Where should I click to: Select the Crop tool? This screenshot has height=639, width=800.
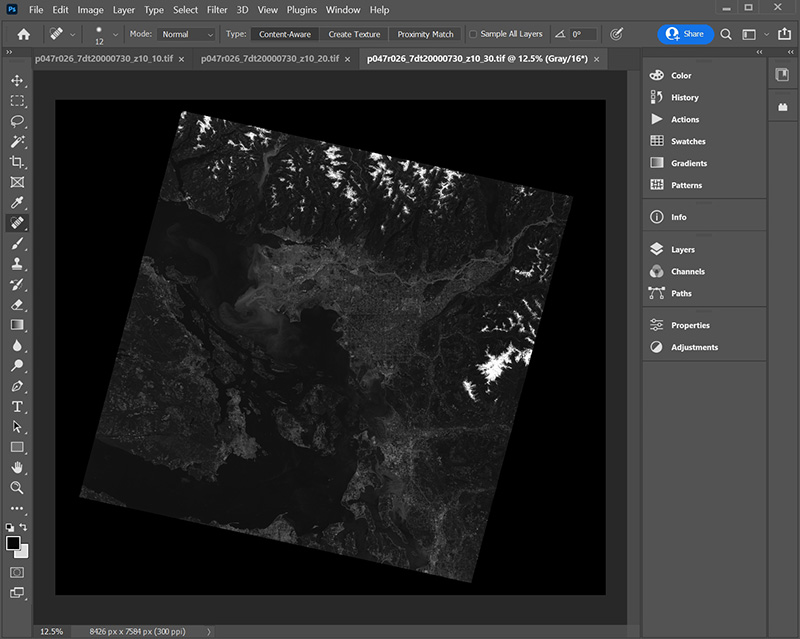coord(17,162)
